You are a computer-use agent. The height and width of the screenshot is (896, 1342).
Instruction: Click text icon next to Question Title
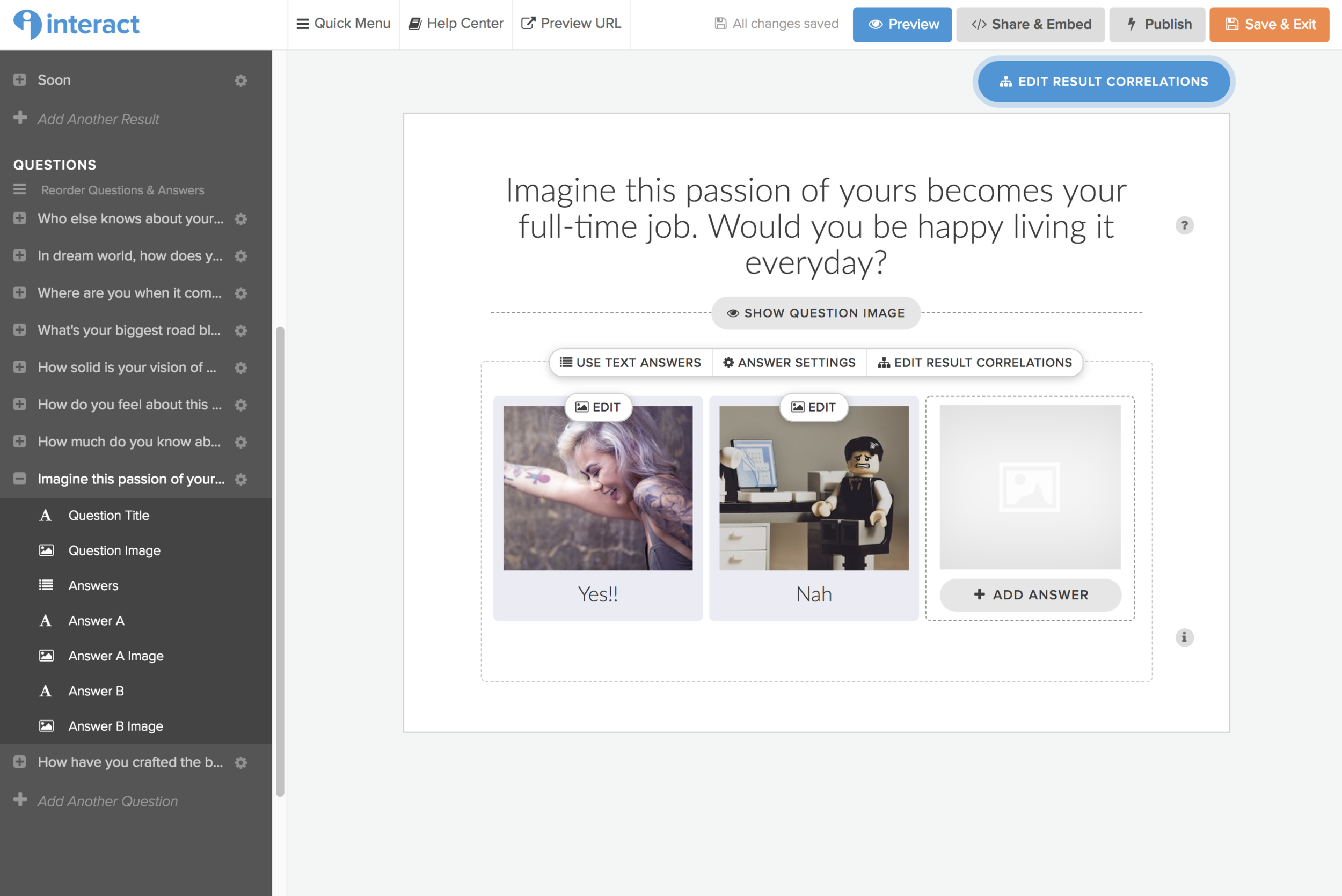tap(45, 516)
